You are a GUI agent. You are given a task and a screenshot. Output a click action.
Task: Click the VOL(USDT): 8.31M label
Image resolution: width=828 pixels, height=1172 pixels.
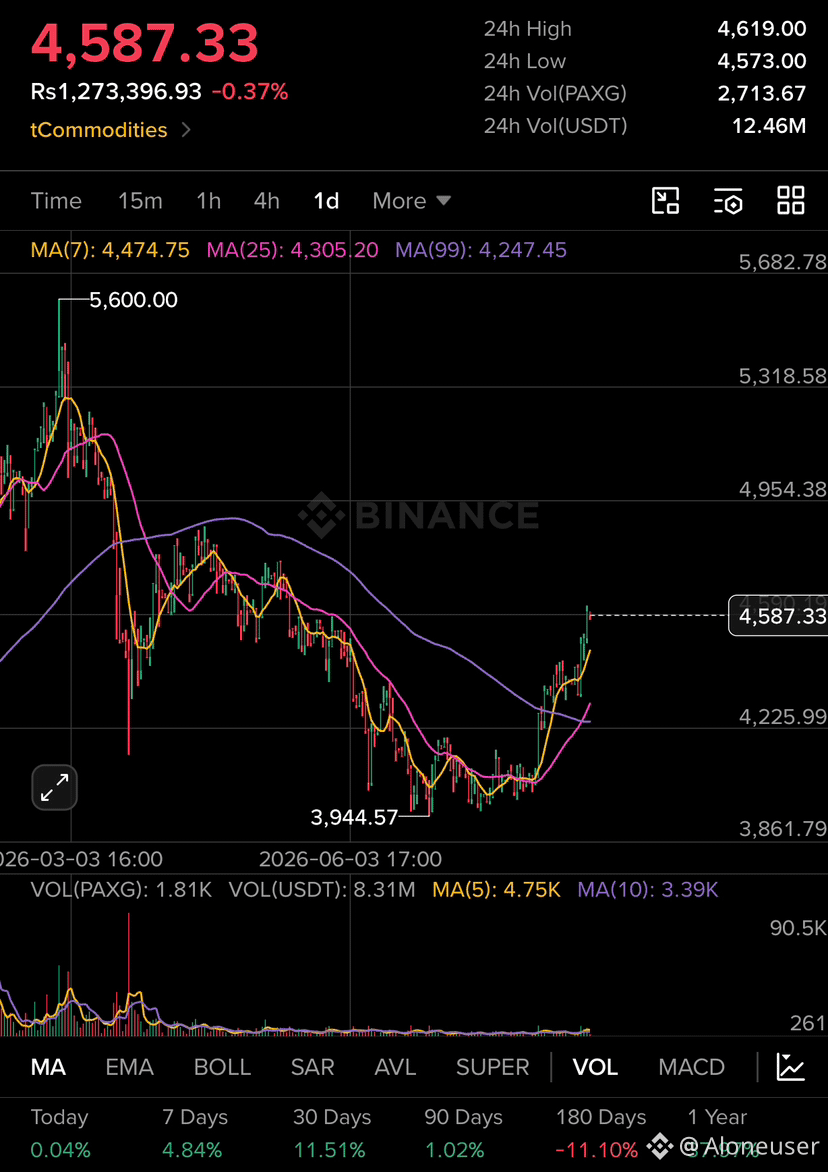322,889
